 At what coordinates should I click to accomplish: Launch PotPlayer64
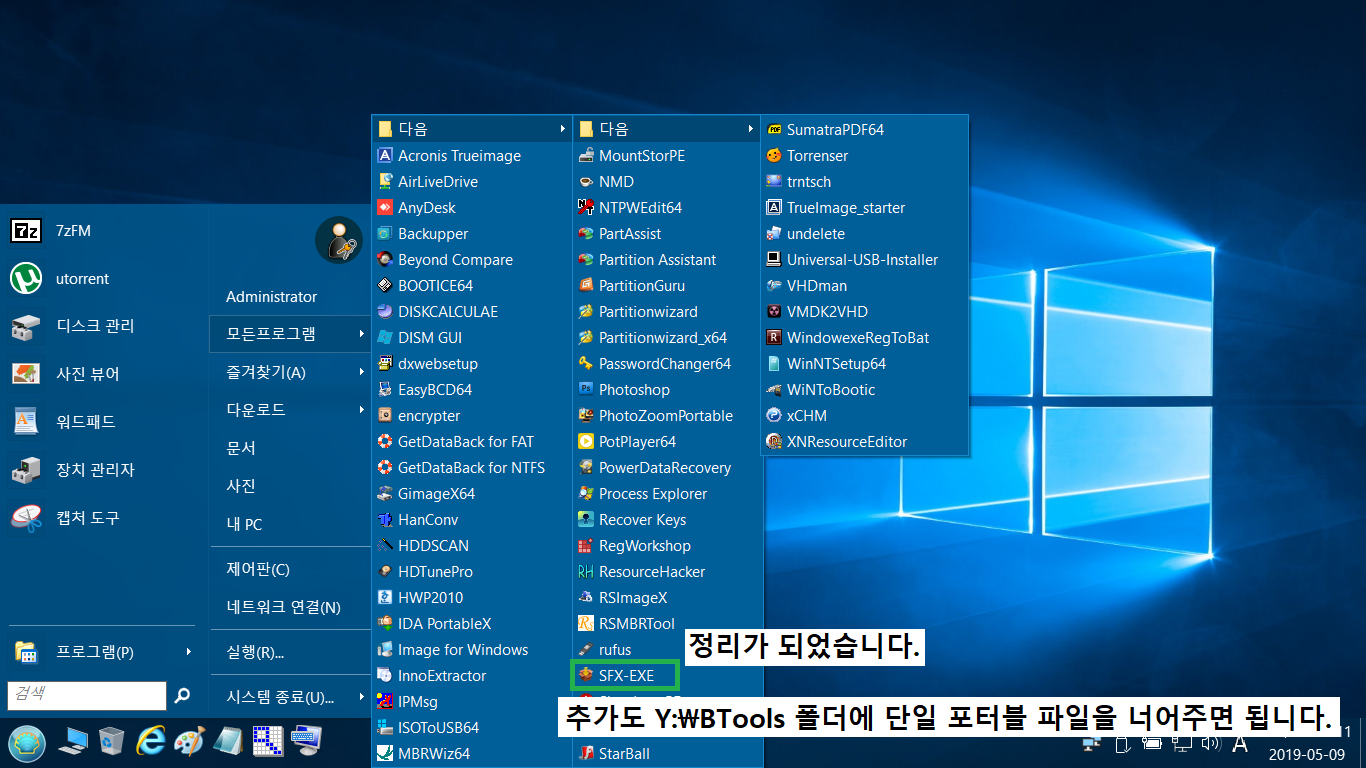pos(667,442)
